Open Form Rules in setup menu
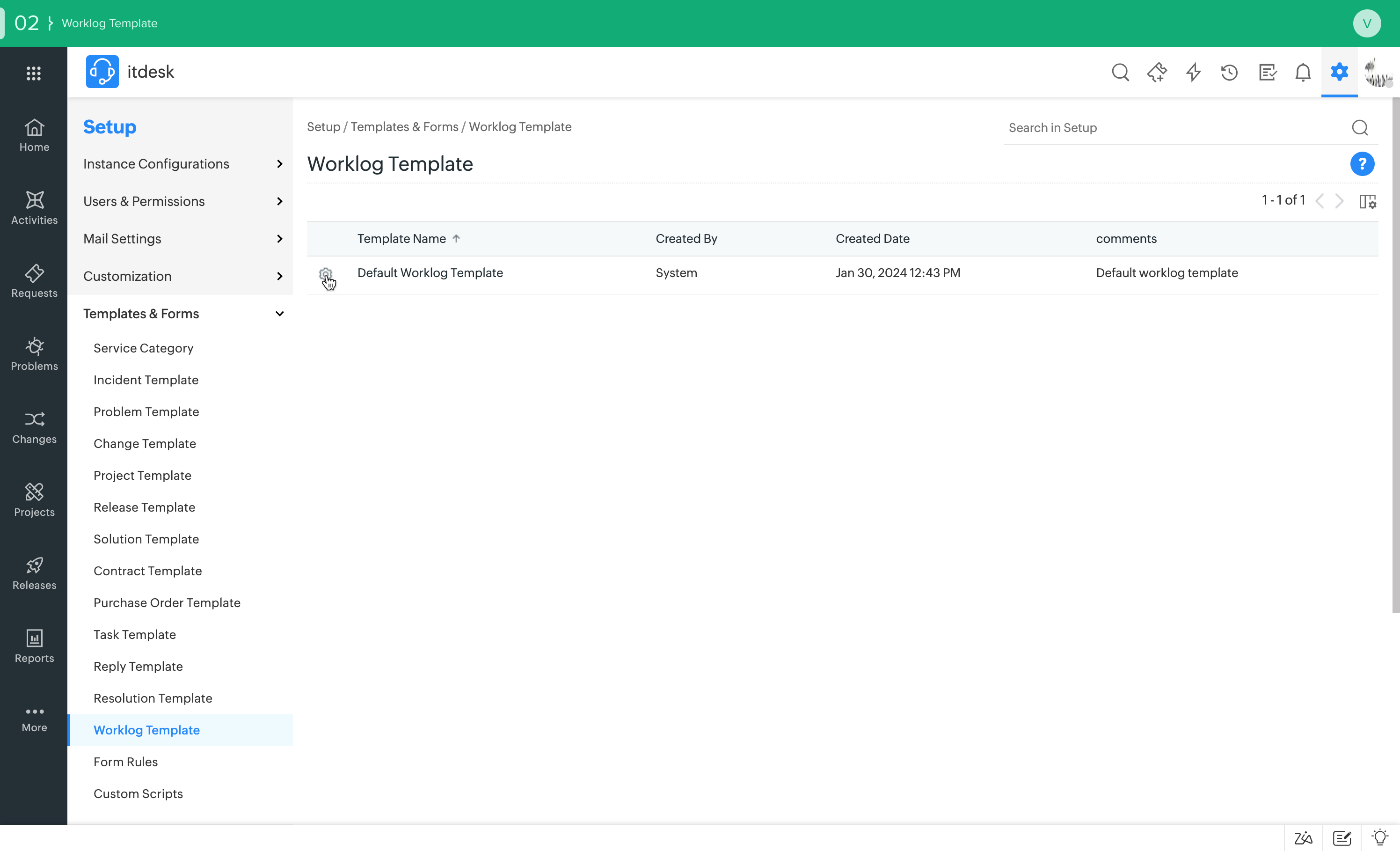The height and width of the screenshot is (851, 1400). pos(125,762)
